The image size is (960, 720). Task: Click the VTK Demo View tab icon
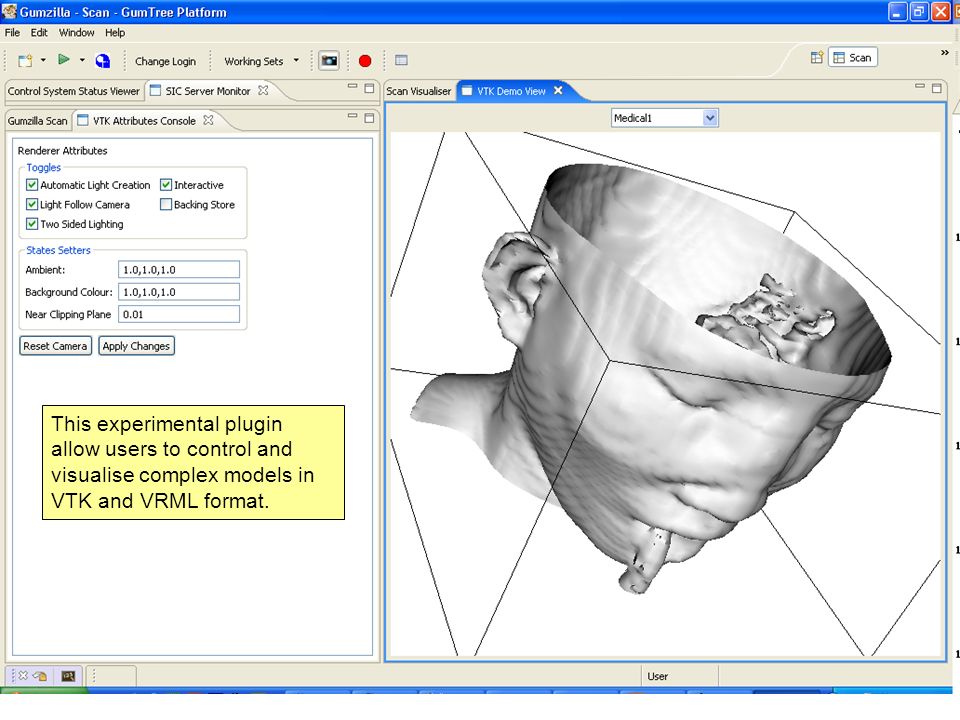pos(467,91)
